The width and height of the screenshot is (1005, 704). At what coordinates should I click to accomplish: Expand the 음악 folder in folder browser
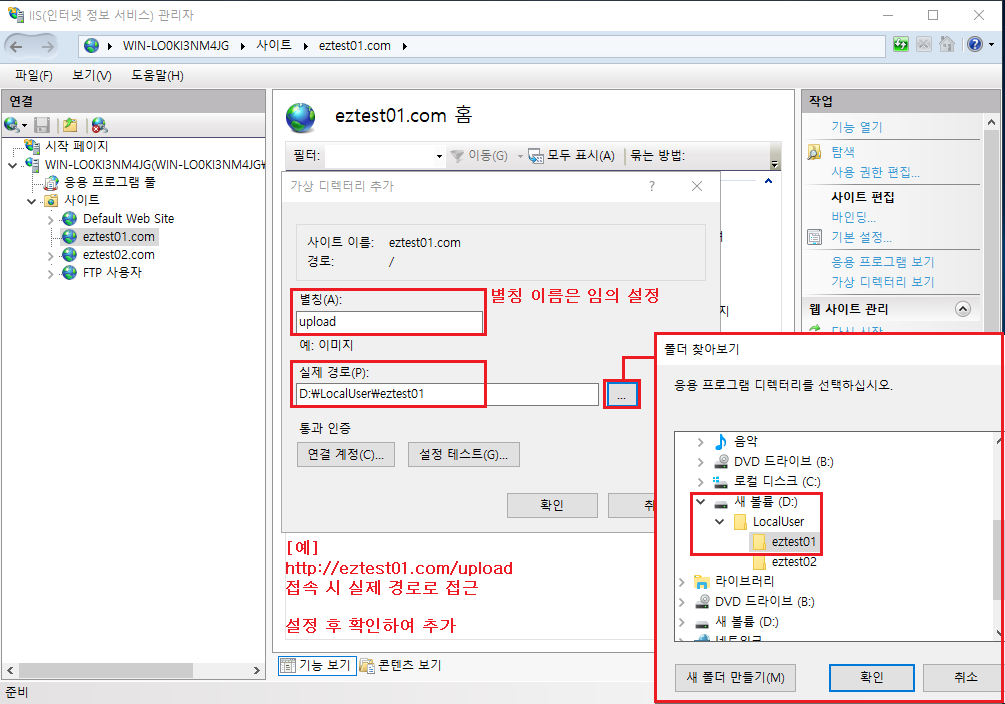coord(701,442)
